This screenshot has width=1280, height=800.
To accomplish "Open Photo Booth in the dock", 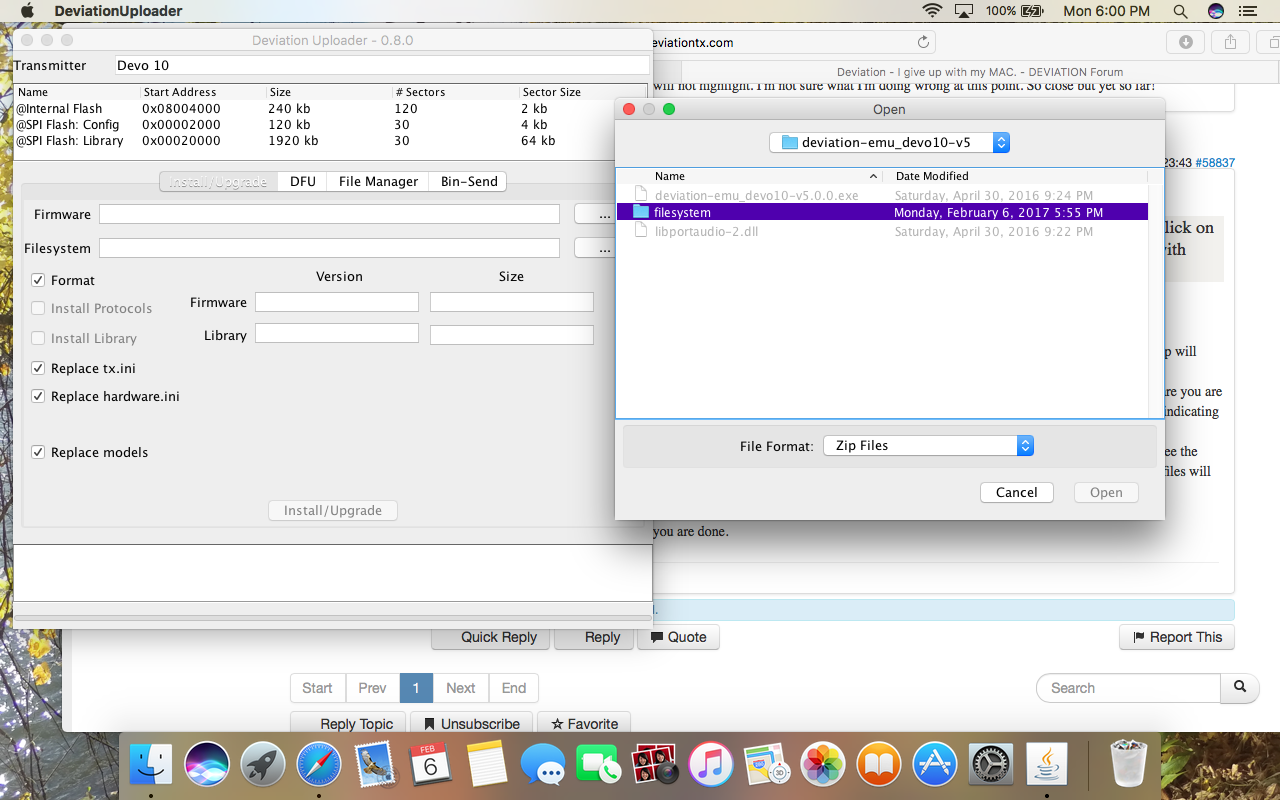I will 655,766.
